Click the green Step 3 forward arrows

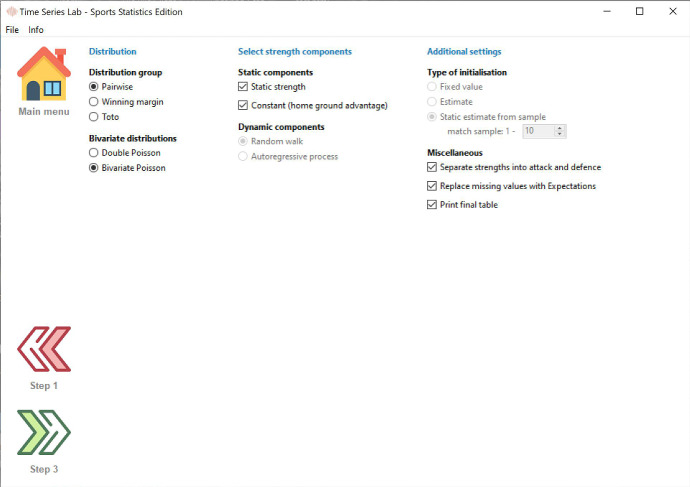[x=44, y=433]
